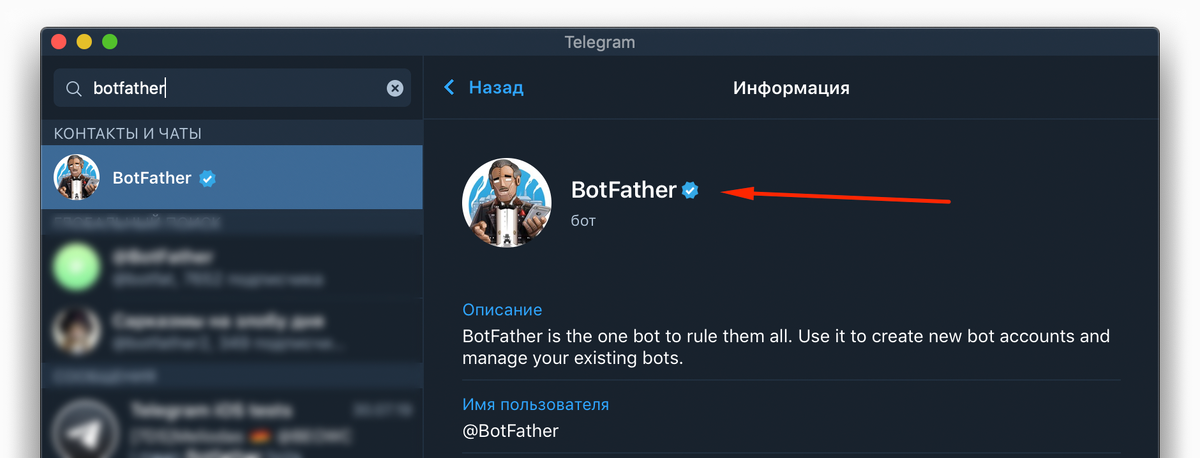Click the green macOS zoom window button
Viewport: 1200px width, 458px height.
click(110, 42)
